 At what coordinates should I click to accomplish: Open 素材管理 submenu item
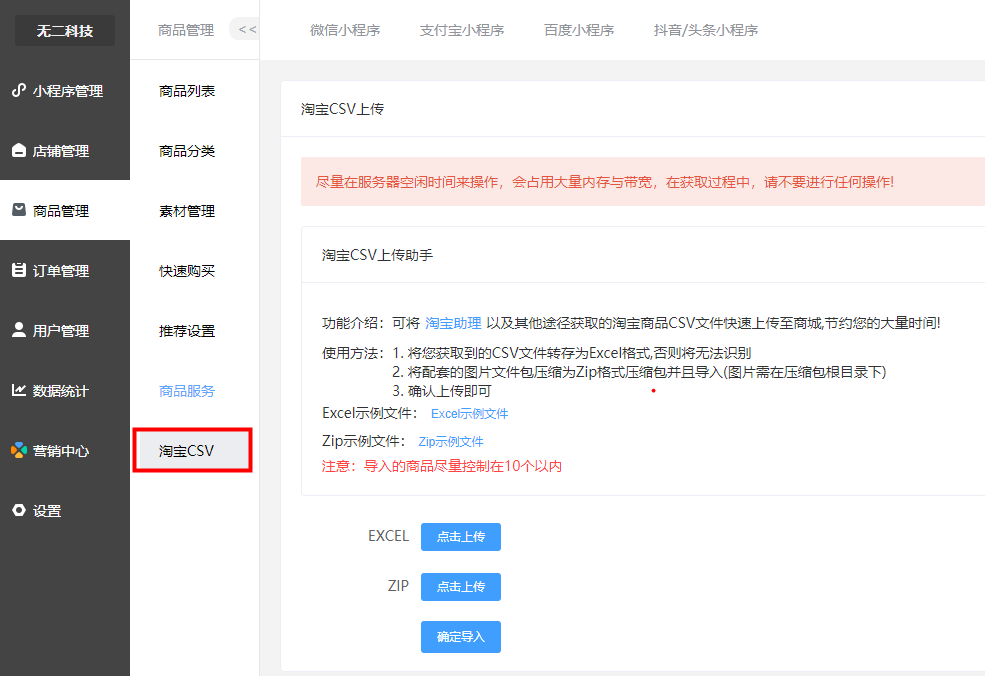[x=187, y=211]
